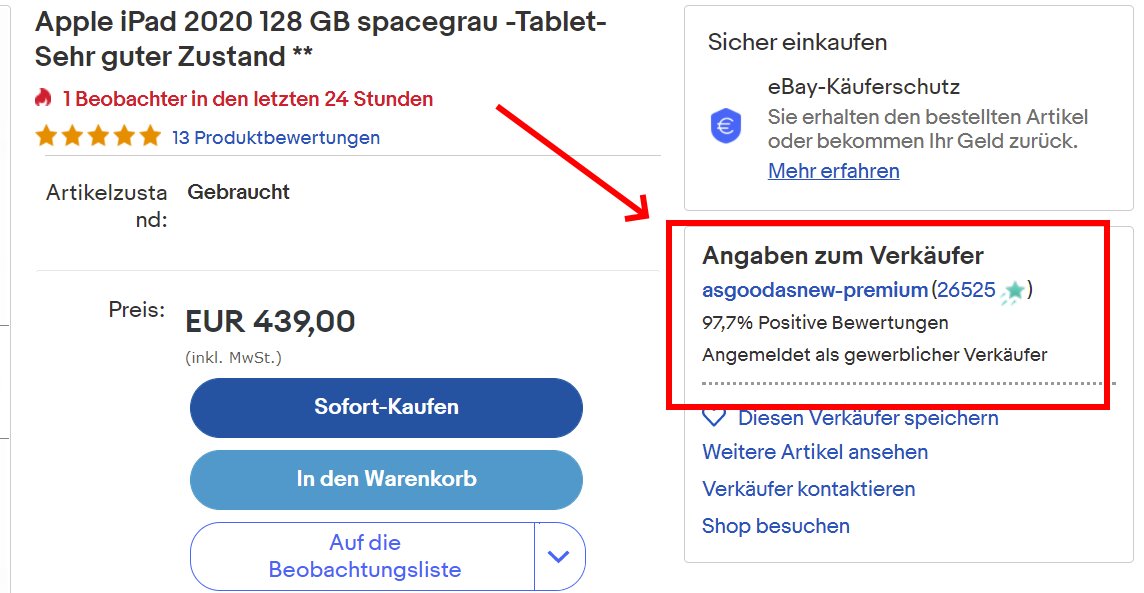This screenshot has height=593, width=1144.
Task: Click the heart icon beside Diesen Verkäufer speichern
Action: point(713,417)
